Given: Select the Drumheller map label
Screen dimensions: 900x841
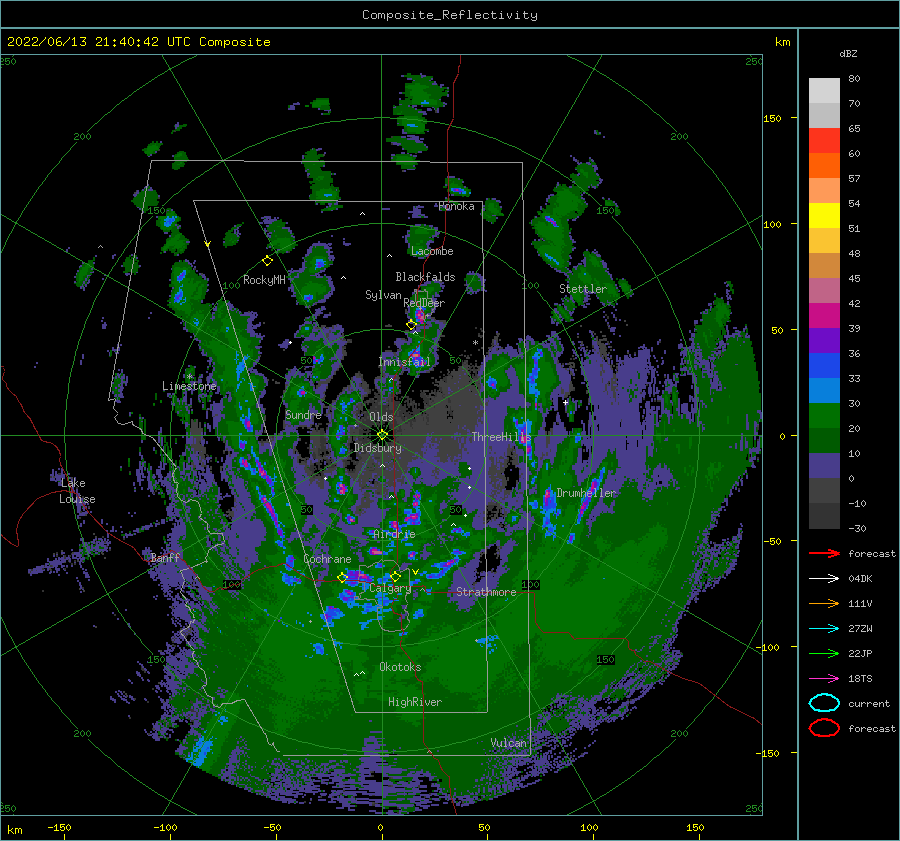Looking at the screenshot, I should point(586,493).
